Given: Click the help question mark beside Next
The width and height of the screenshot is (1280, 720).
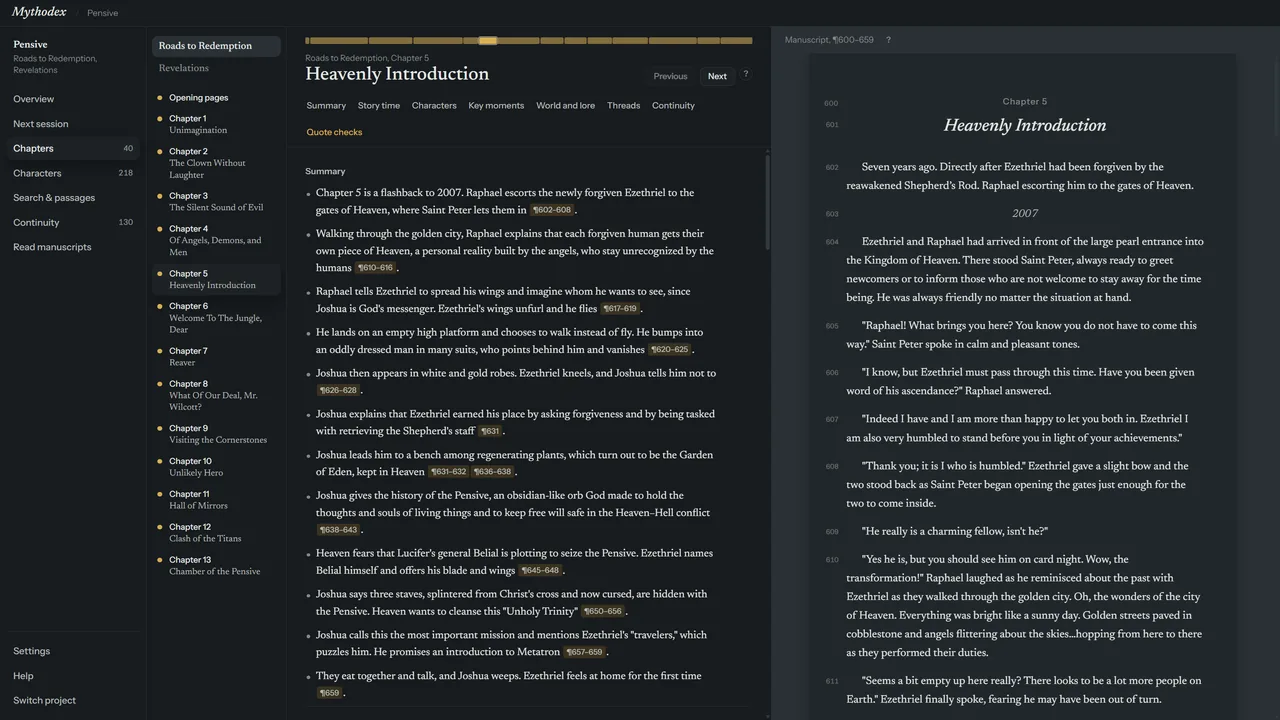Looking at the screenshot, I should point(745,74).
